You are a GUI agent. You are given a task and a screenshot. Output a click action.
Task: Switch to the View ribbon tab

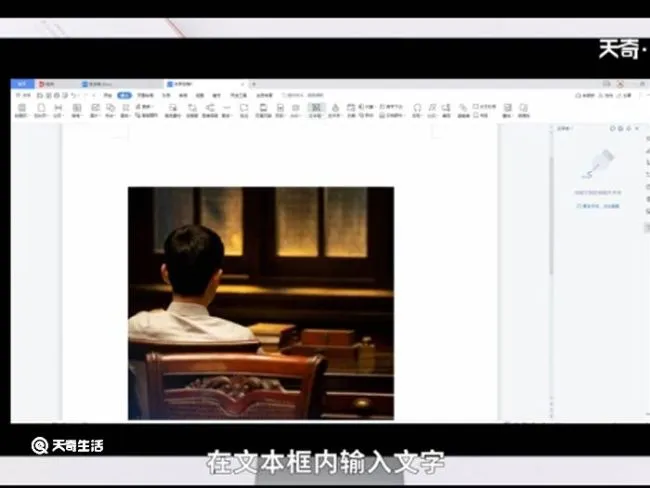tap(200, 95)
